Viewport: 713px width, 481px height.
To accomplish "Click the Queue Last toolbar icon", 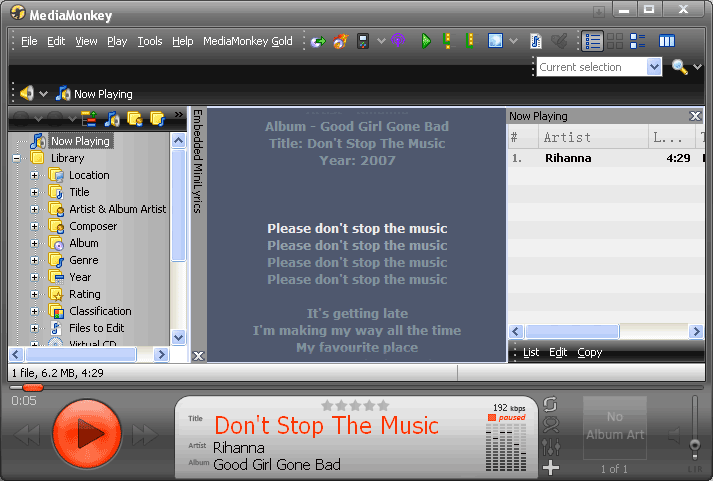I will point(470,41).
